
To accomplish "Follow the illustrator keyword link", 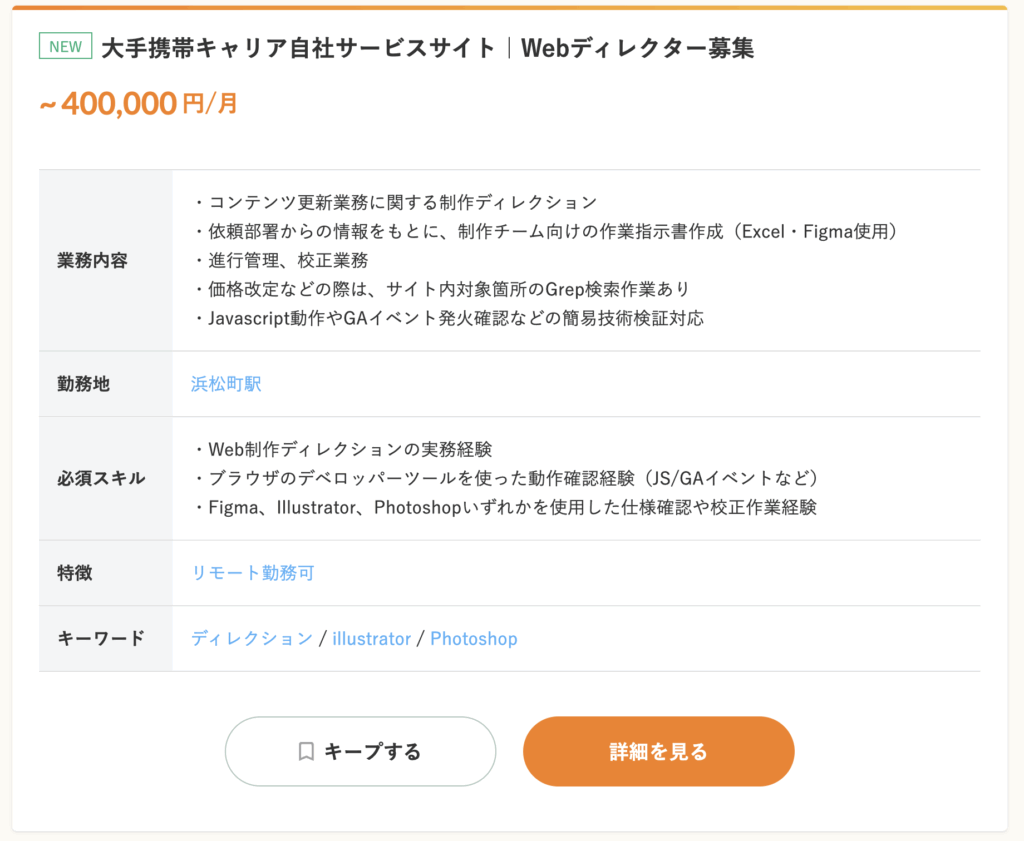I will [372, 638].
